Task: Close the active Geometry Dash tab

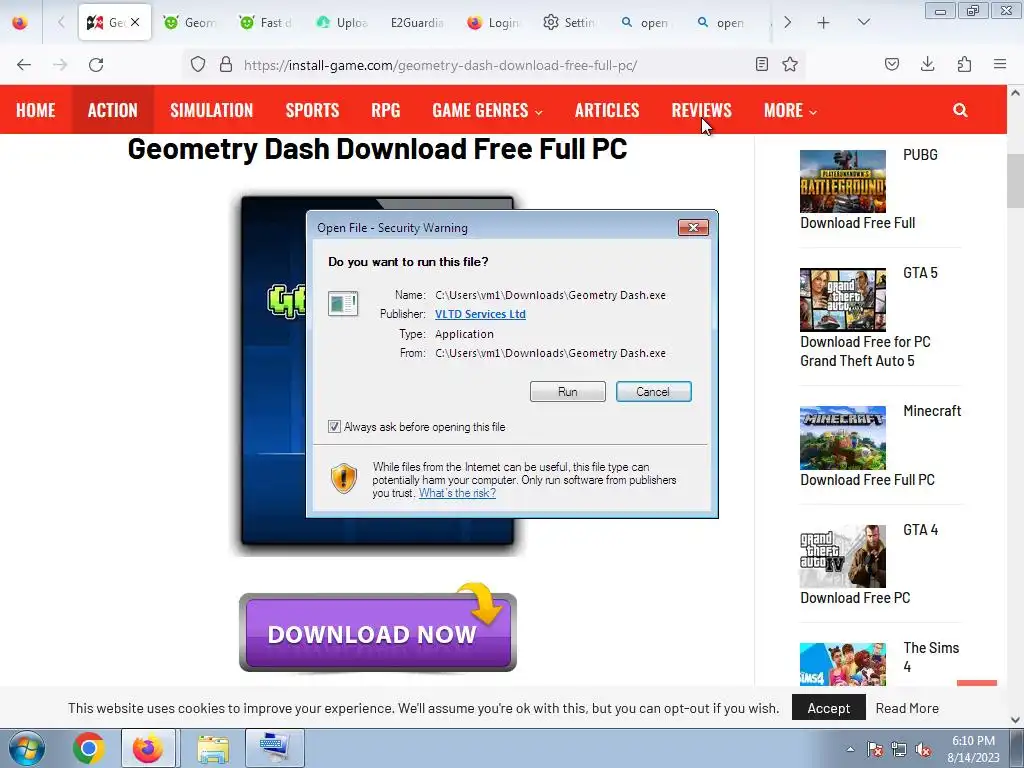Action: pos(135,22)
